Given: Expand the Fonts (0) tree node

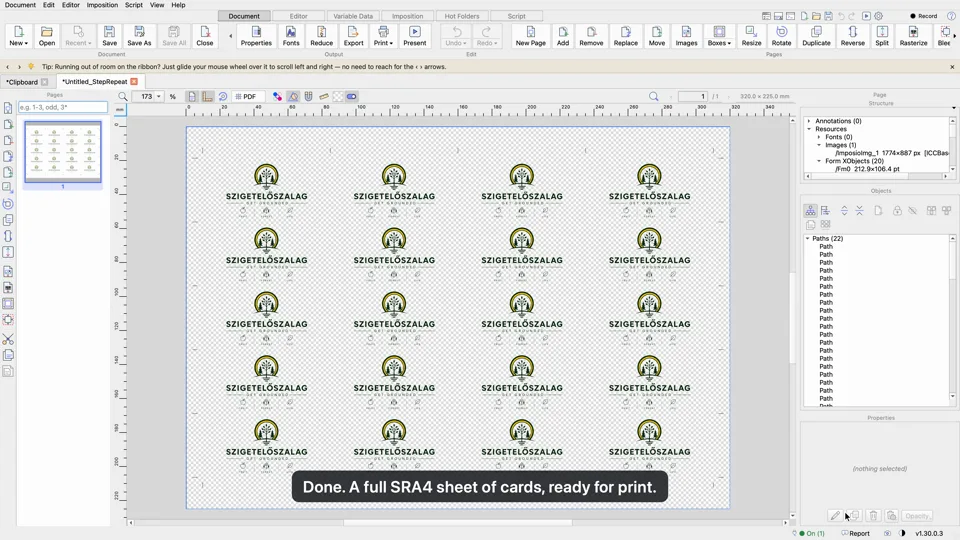Looking at the screenshot, I should [819, 137].
